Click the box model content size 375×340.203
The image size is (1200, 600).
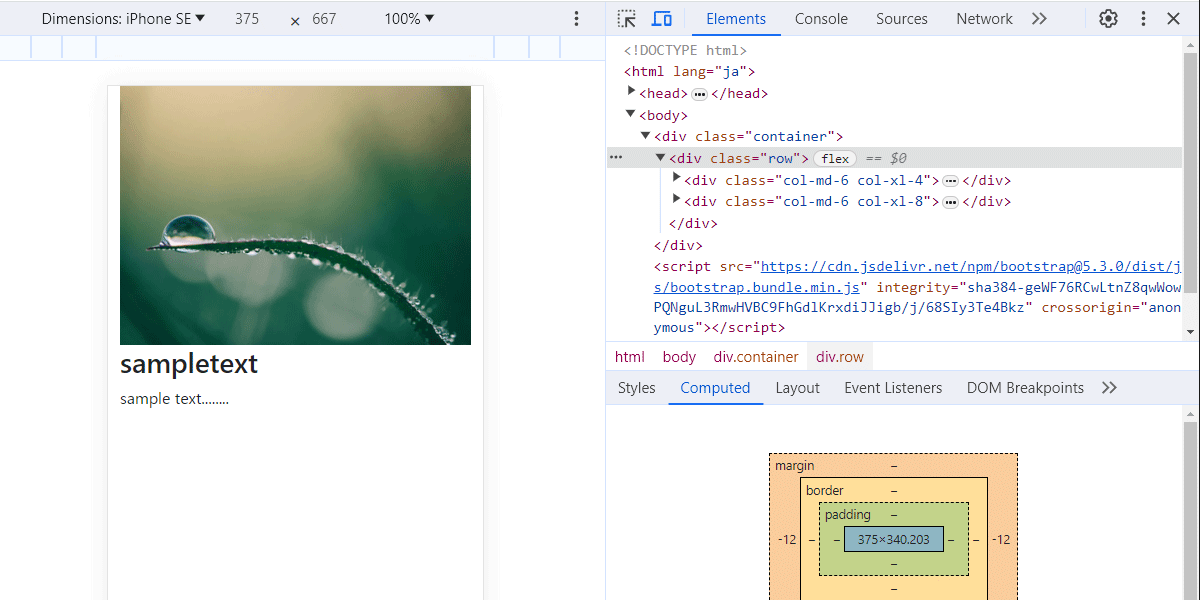[894, 539]
